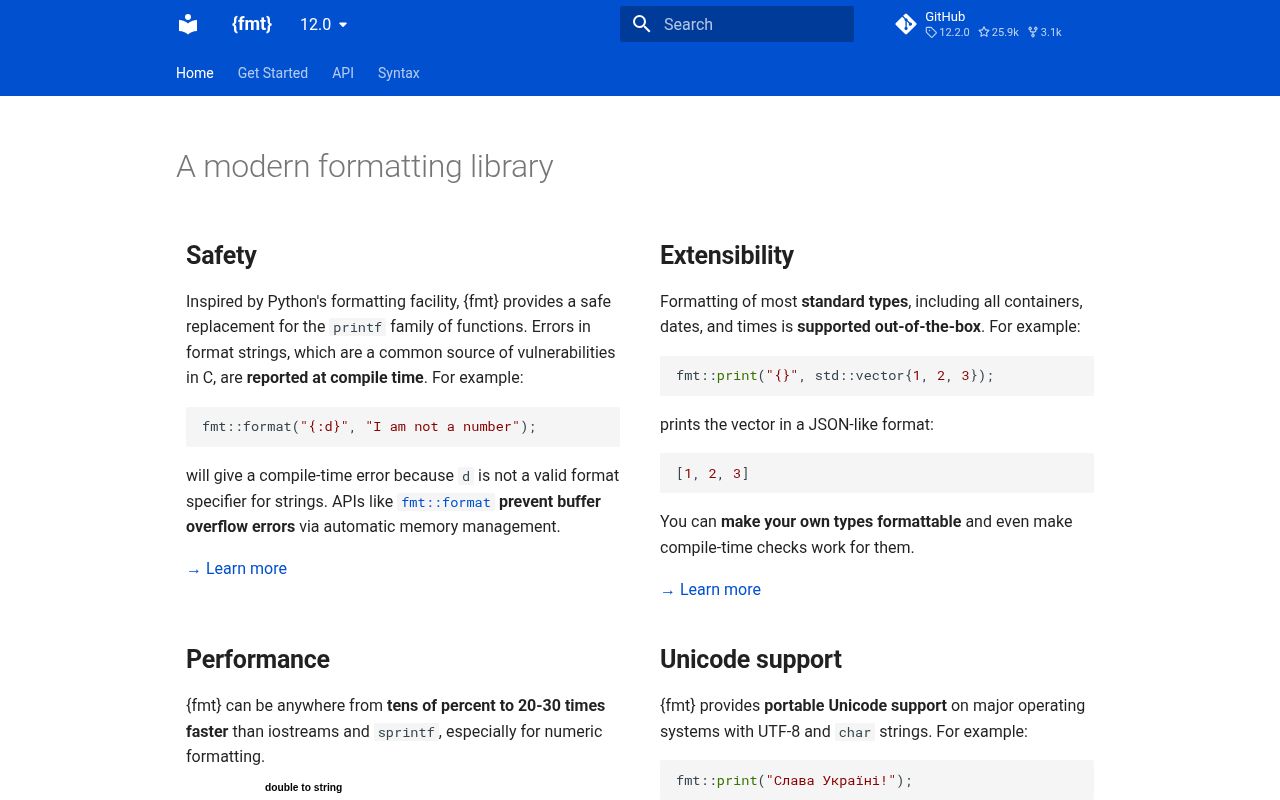This screenshot has width=1280, height=800.
Task: Click the [1, 2, 3] output block
Action: 877,473
